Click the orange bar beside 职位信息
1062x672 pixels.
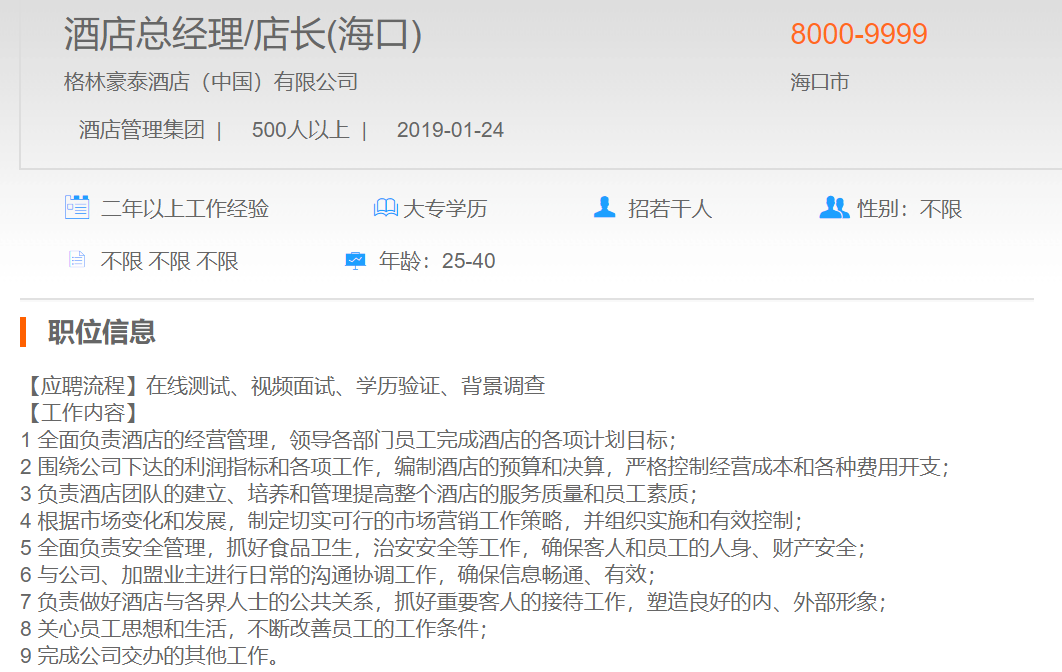(23, 331)
